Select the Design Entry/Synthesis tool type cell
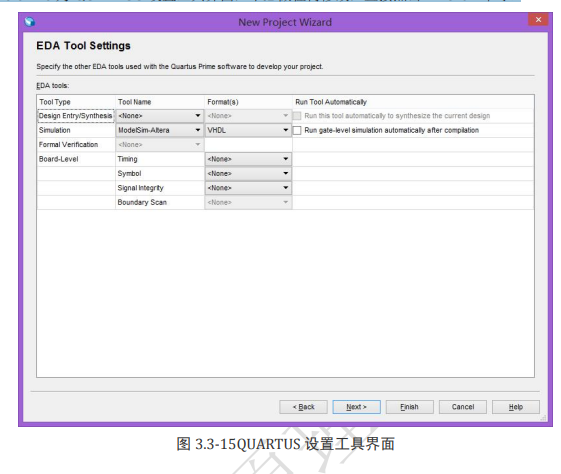Screen dimensions: 561x474 click(x=75, y=116)
